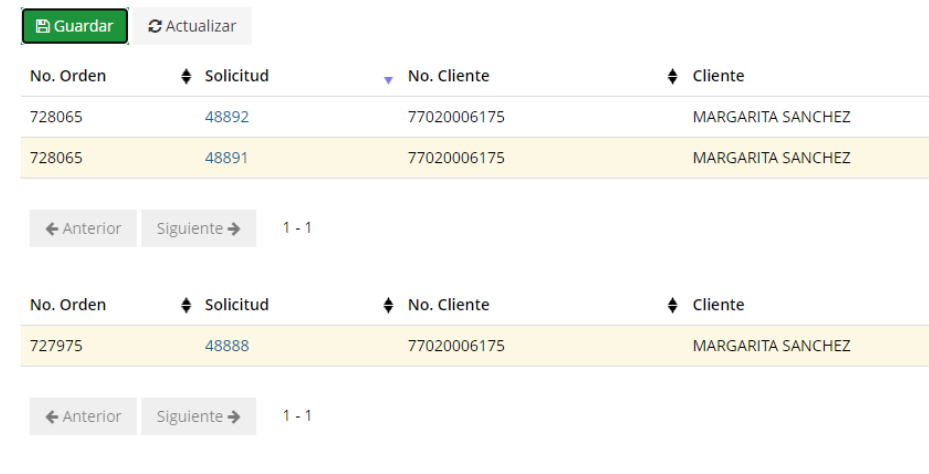
Task: Open solicitud link 48891
Action: [226, 158]
